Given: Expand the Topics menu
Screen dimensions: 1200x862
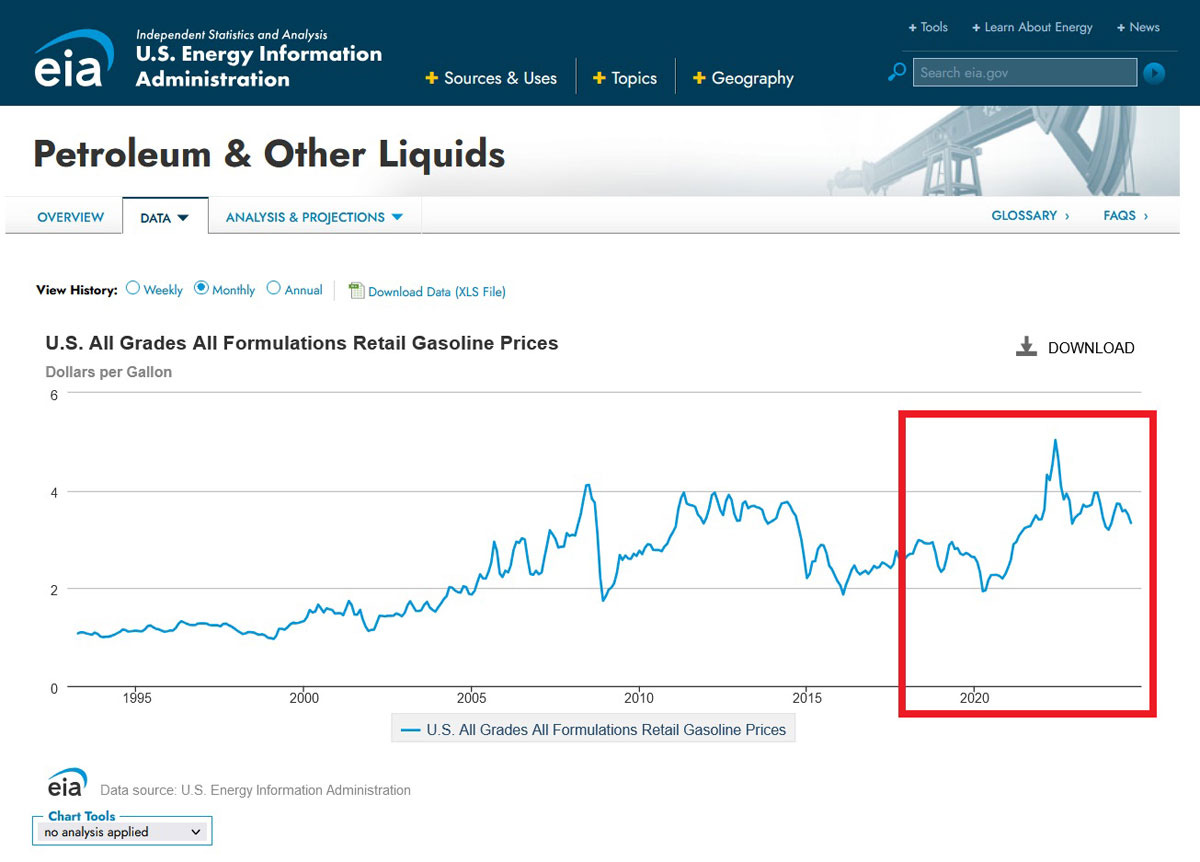Looking at the screenshot, I should pyautogui.click(x=625, y=78).
